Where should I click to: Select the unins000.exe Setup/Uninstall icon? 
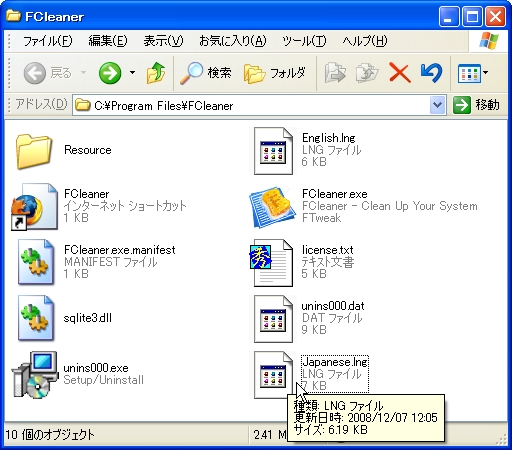(35, 374)
